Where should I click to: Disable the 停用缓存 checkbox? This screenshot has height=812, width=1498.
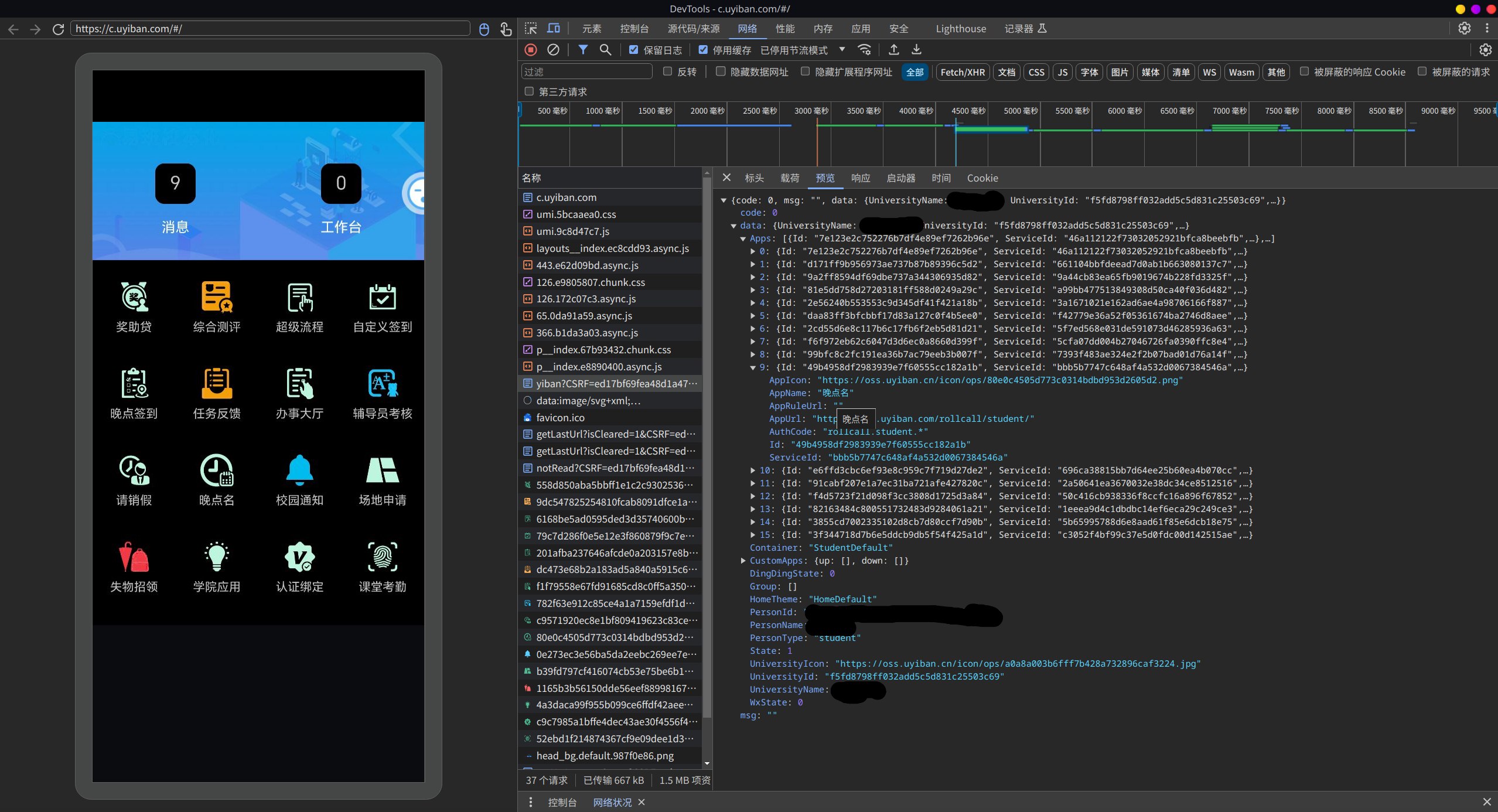pyautogui.click(x=703, y=50)
